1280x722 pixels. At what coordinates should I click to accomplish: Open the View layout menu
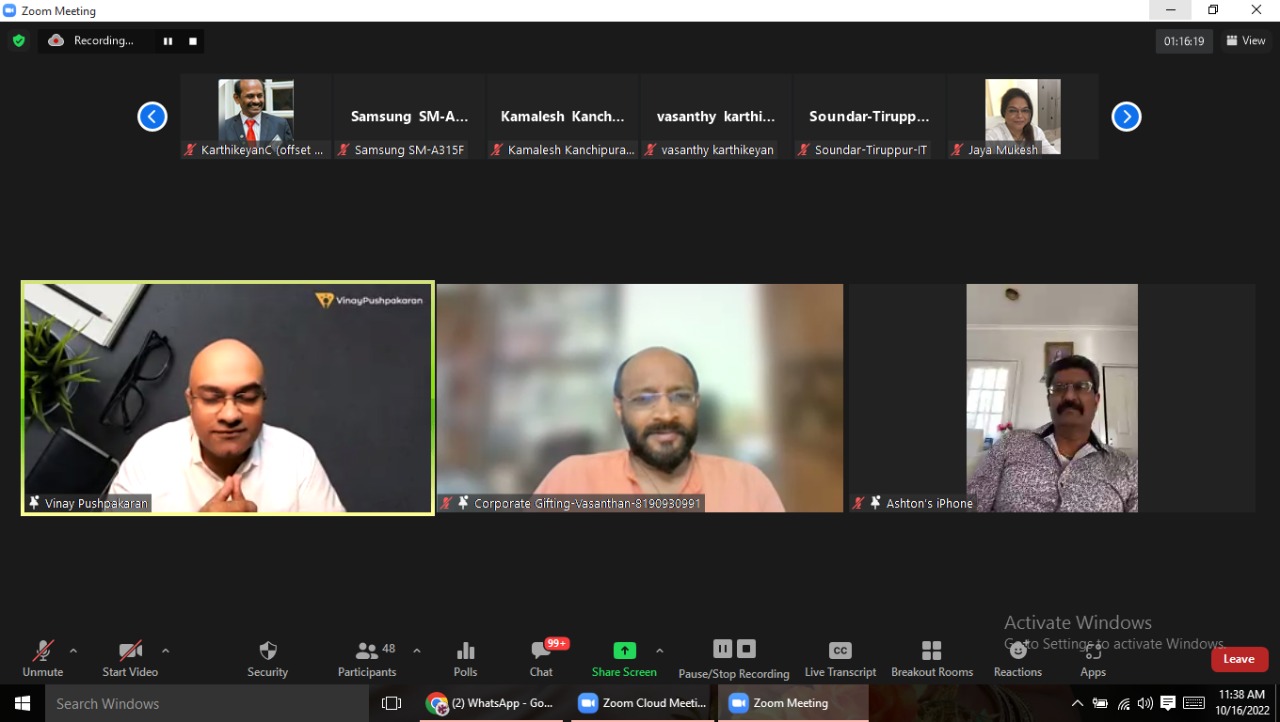tap(1246, 41)
